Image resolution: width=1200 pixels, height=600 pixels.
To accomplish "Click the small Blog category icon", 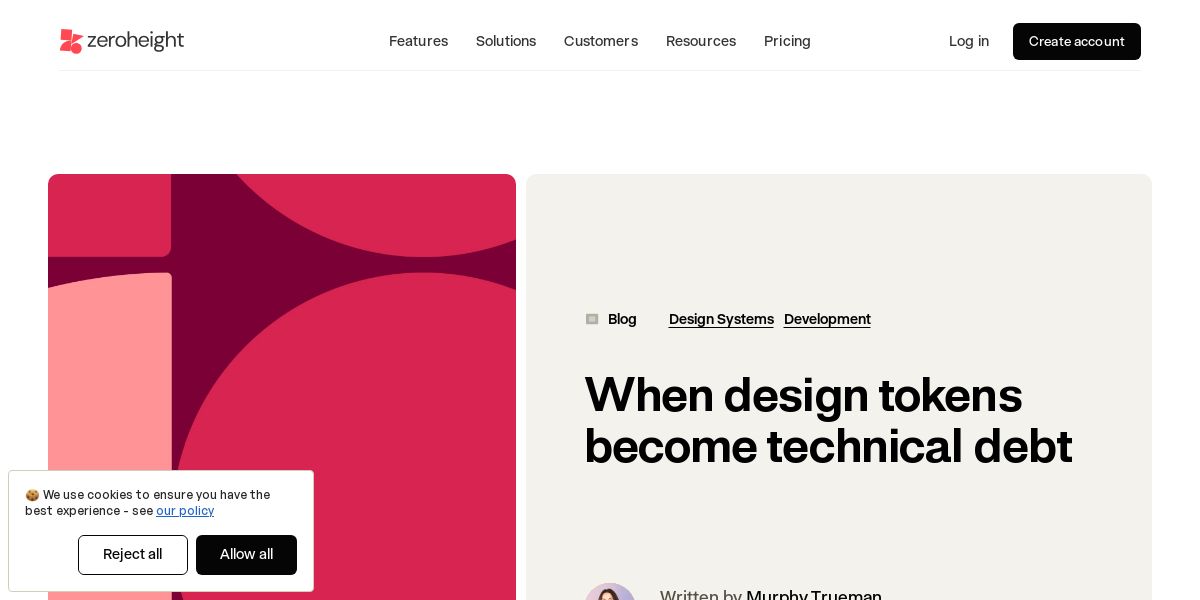I will pos(592,319).
